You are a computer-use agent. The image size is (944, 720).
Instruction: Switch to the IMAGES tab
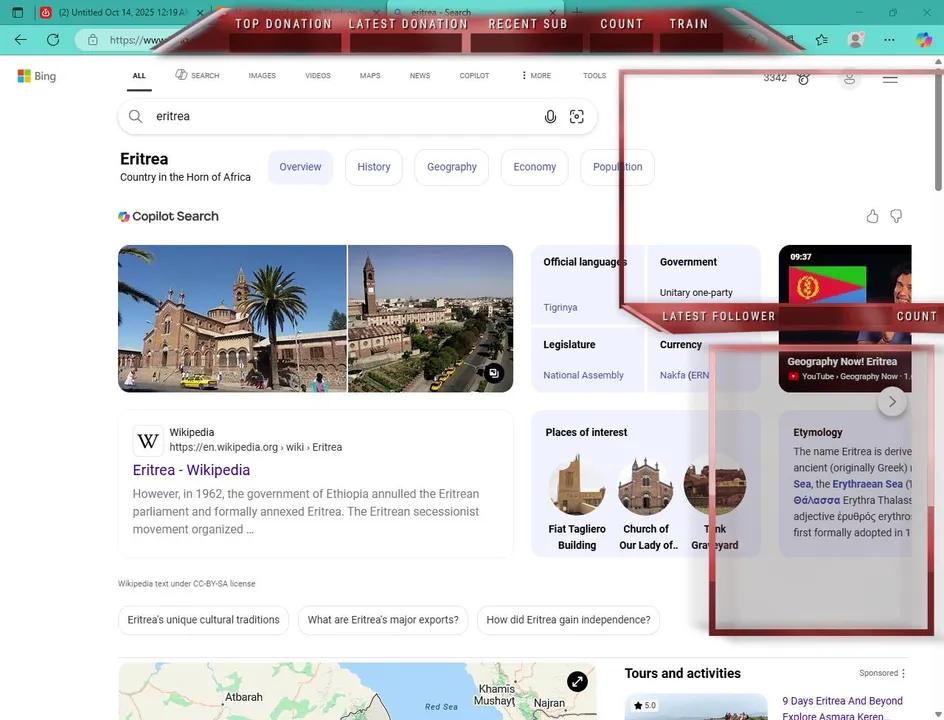262,76
